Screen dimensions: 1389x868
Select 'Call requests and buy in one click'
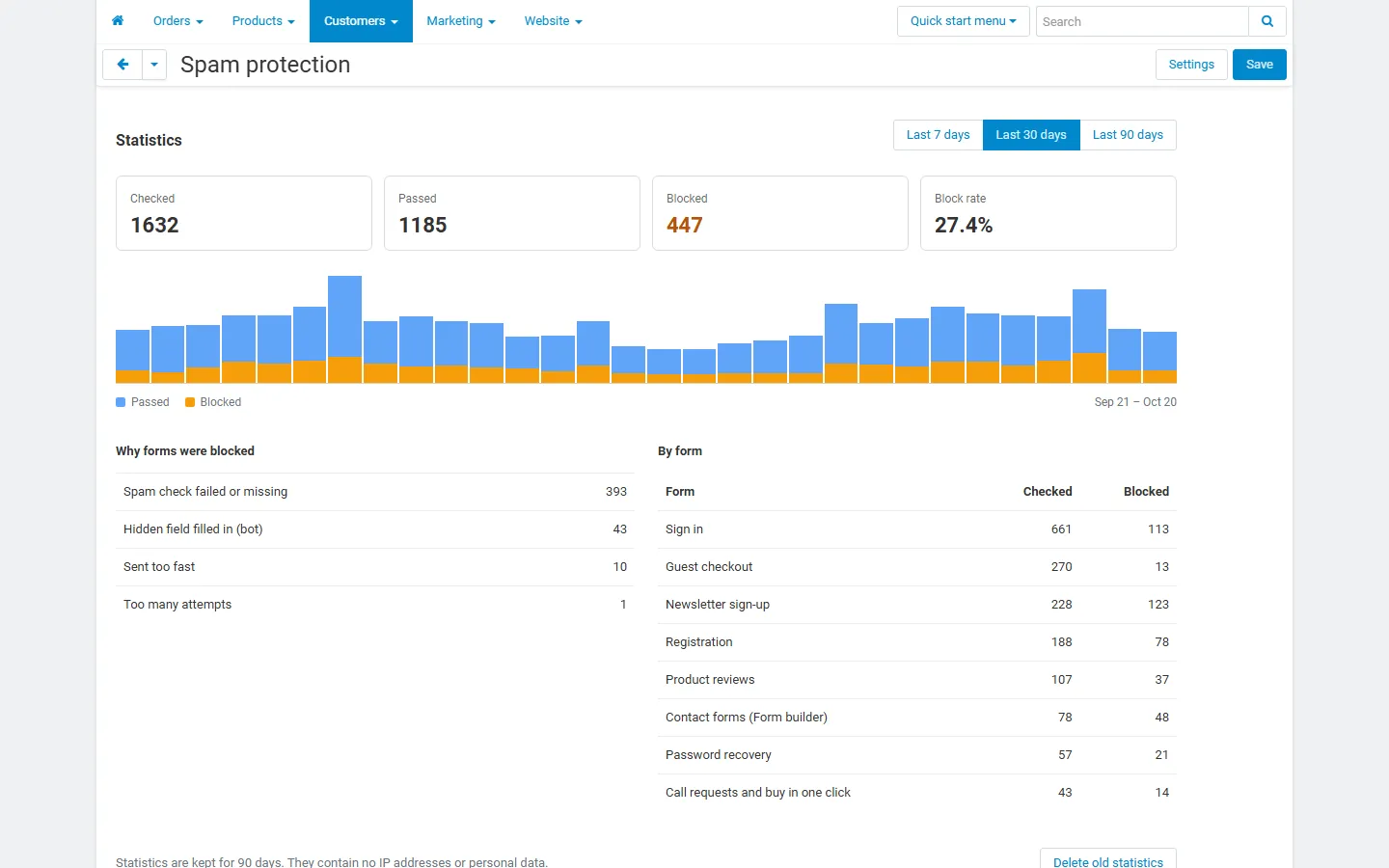[917, 793]
